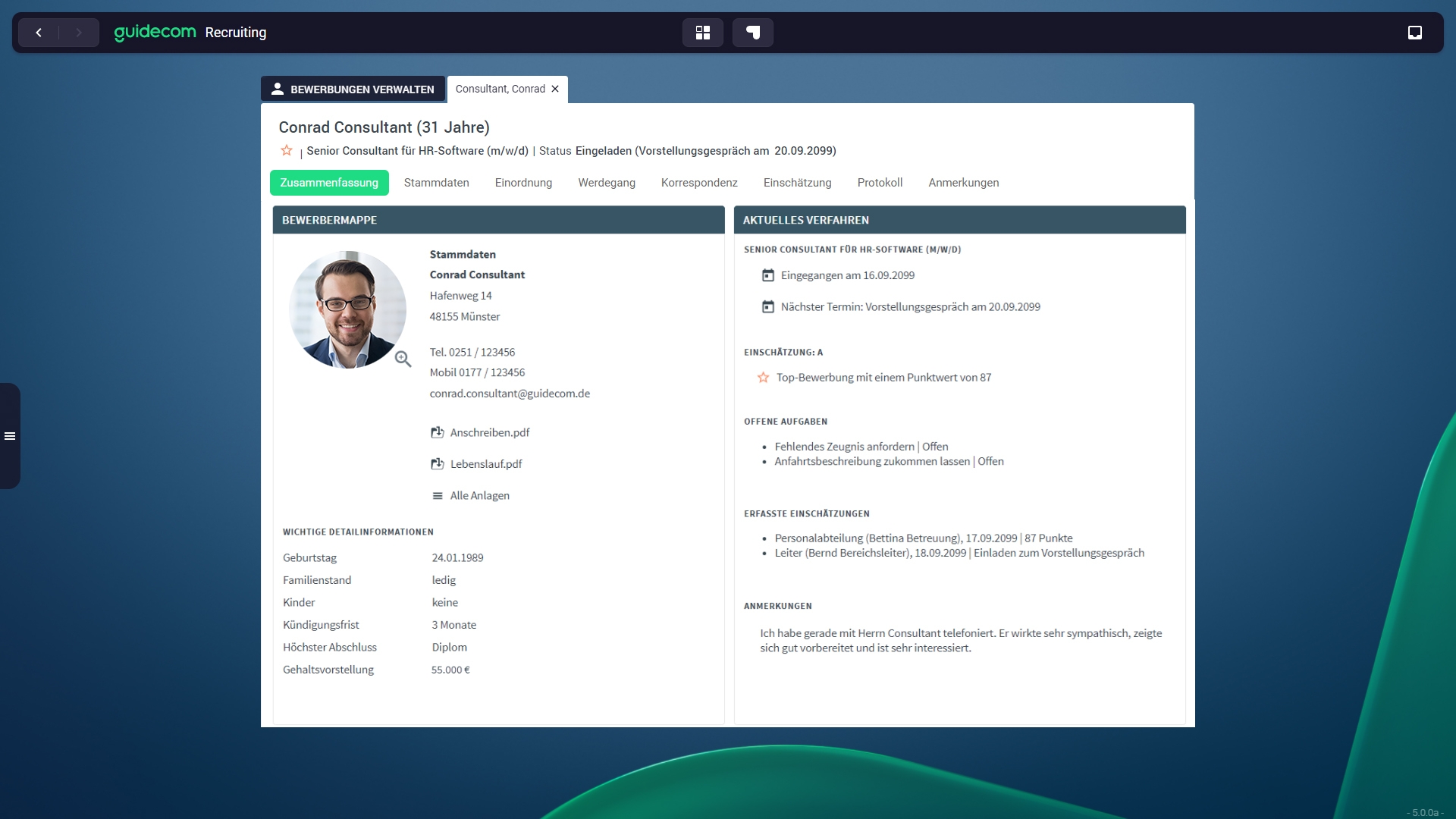Select the Zusammenfassung button
This screenshot has height=819, width=1456.
click(329, 183)
